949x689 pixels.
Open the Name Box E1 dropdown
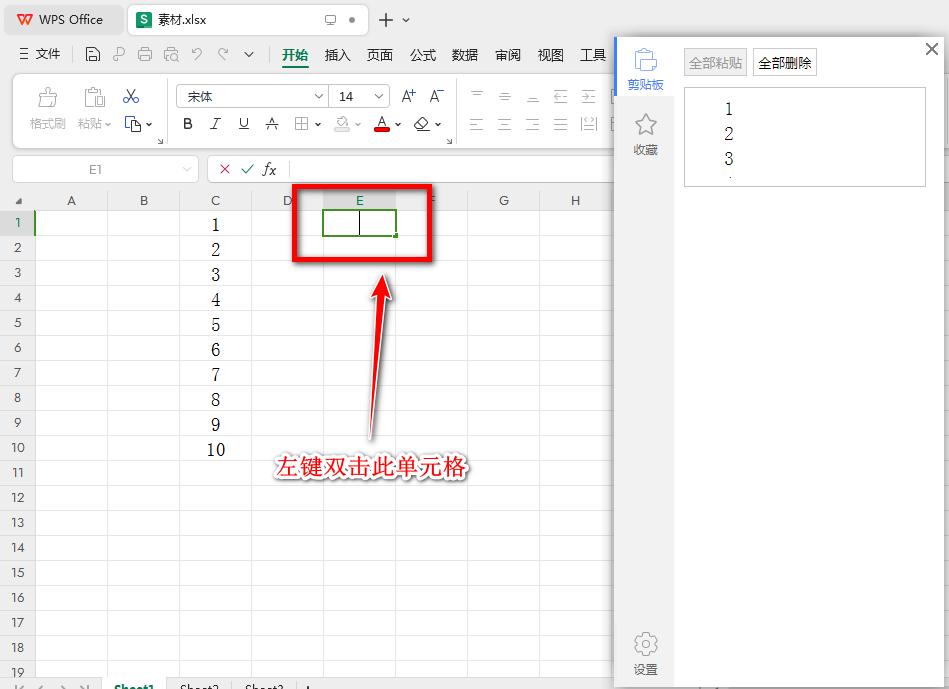coord(186,170)
